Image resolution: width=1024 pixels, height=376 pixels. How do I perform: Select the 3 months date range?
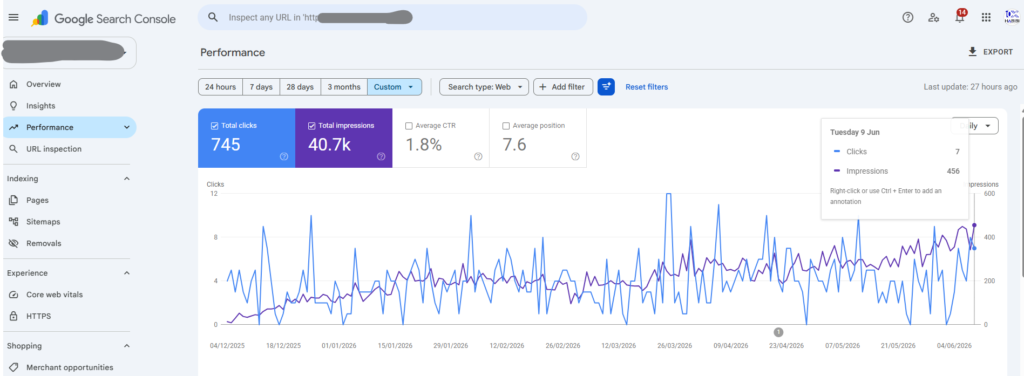tap(344, 87)
